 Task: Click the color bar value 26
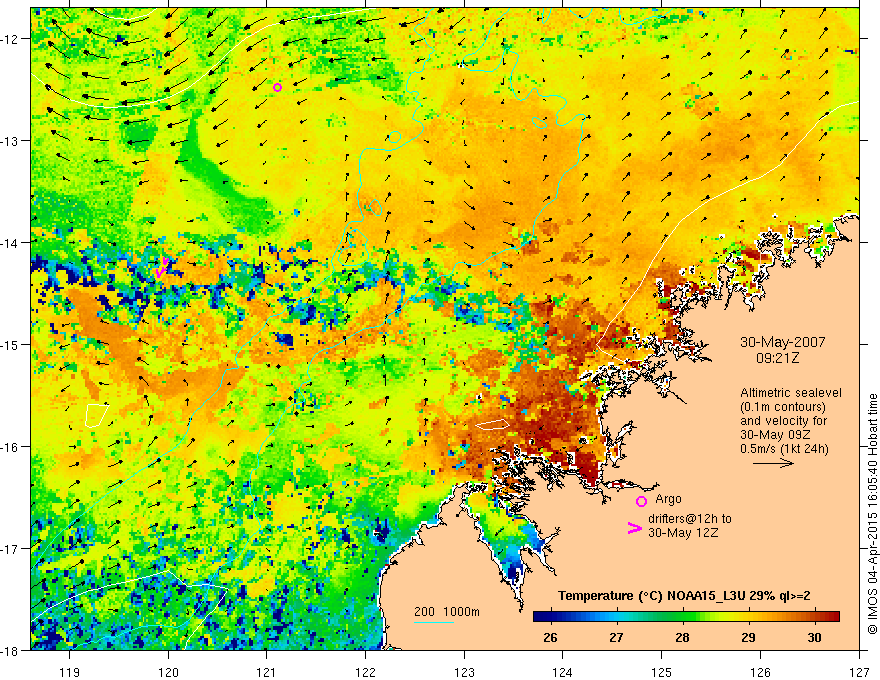tap(550, 637)
